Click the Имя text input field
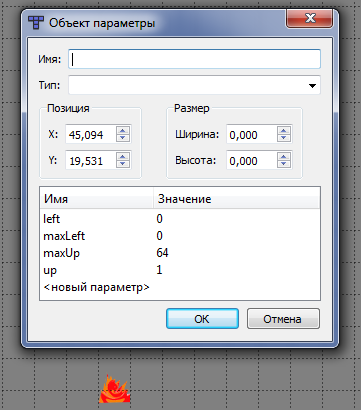This screenshot has width=361, height=410. coord(194,59)
